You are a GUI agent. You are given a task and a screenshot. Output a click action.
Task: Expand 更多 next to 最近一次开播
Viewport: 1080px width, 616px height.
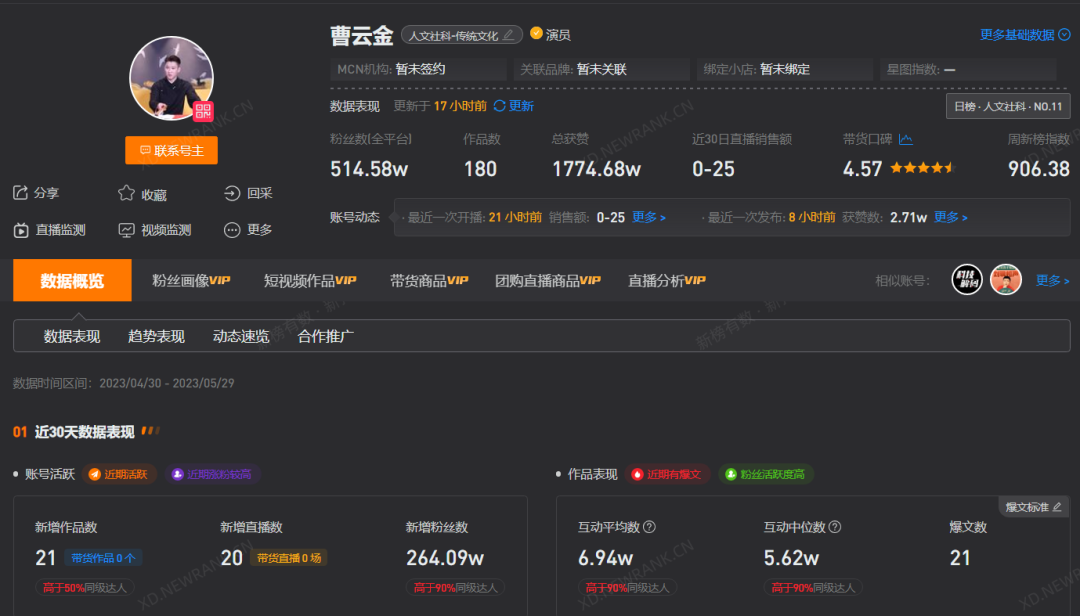[649, 217]
